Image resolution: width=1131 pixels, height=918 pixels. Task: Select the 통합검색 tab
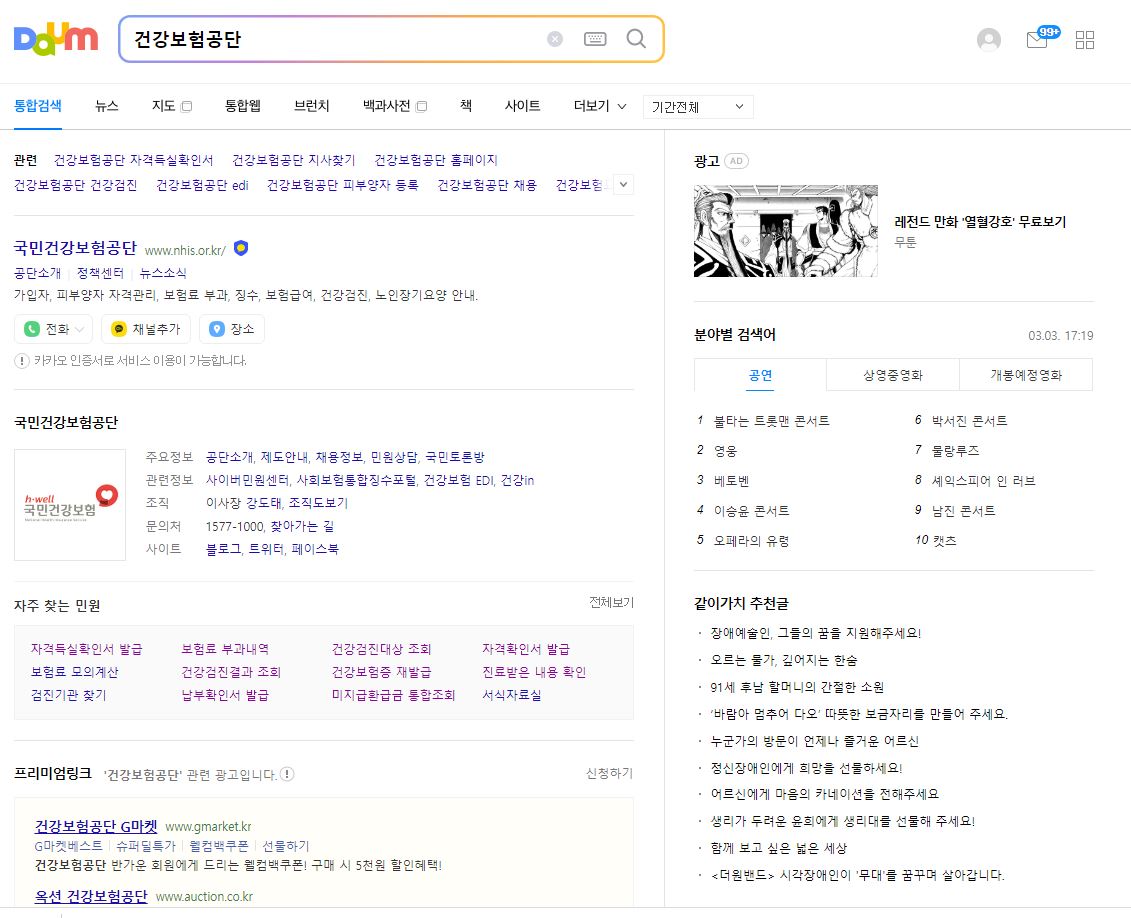(x=38, y=106)
